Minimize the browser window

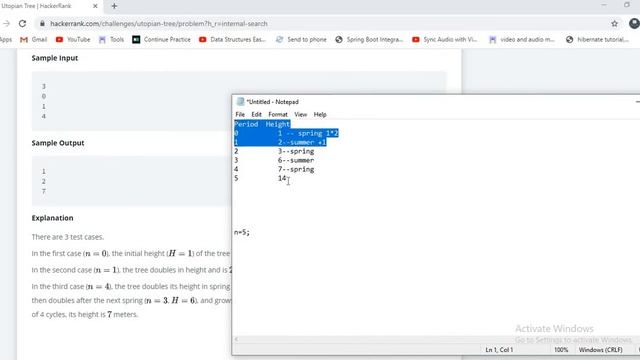604,5
